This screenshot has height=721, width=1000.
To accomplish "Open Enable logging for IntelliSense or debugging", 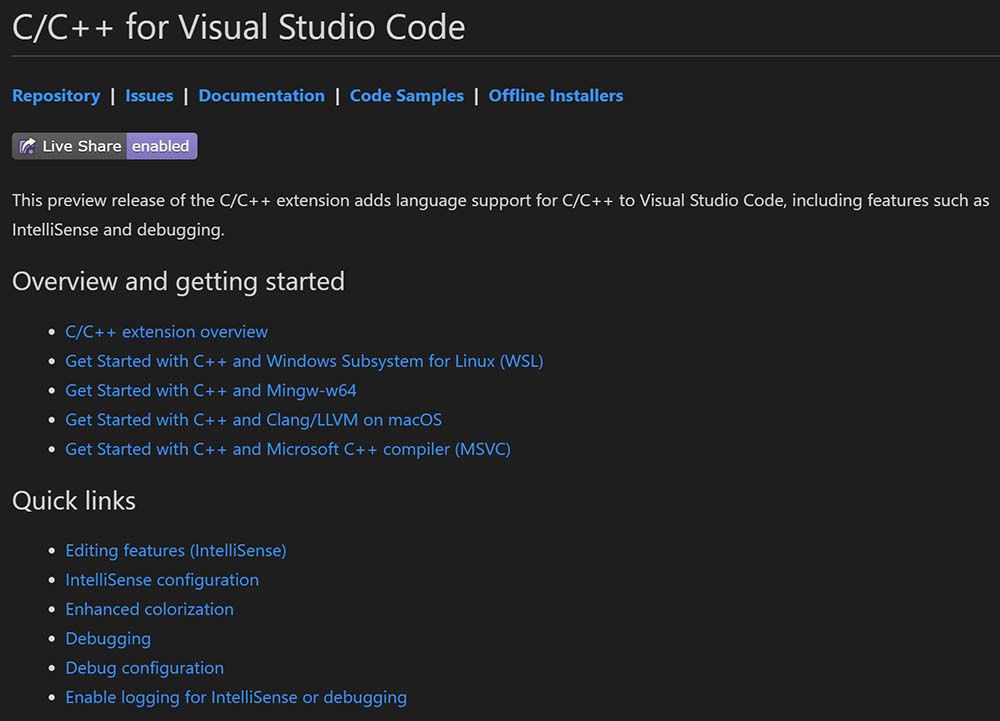I will point(236,697).
